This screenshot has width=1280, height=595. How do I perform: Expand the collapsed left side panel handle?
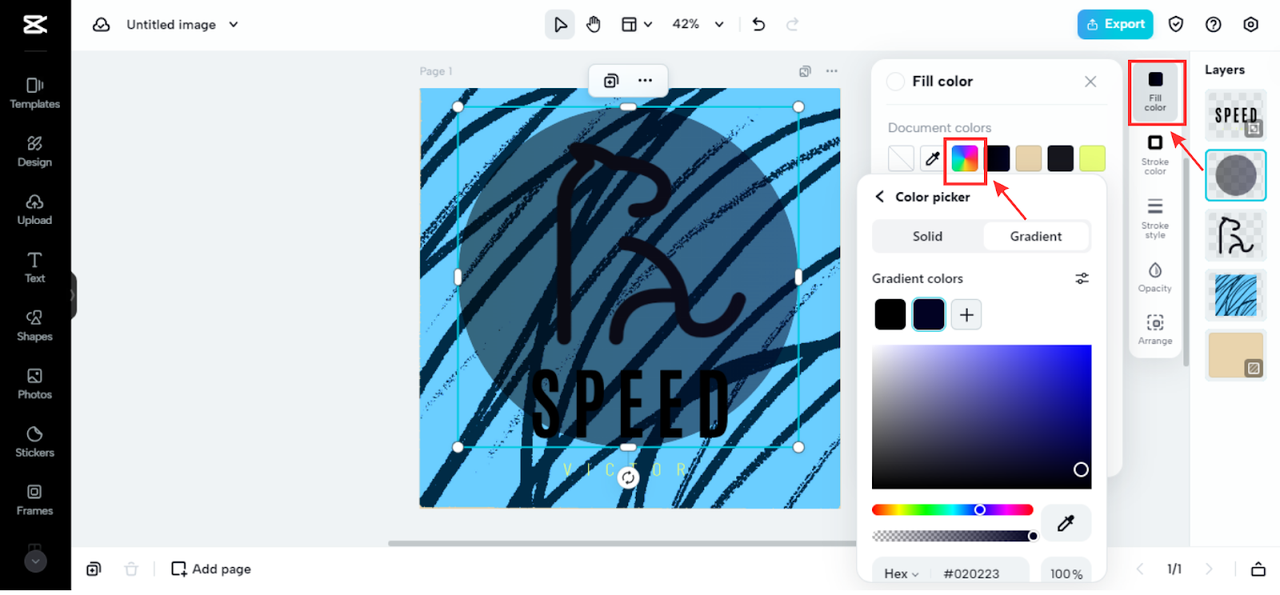point(73,296)
